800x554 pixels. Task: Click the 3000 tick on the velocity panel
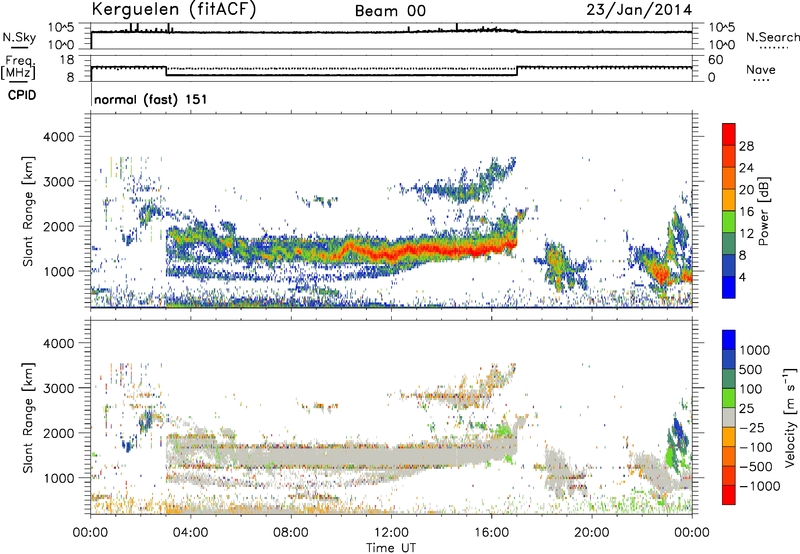58,388
